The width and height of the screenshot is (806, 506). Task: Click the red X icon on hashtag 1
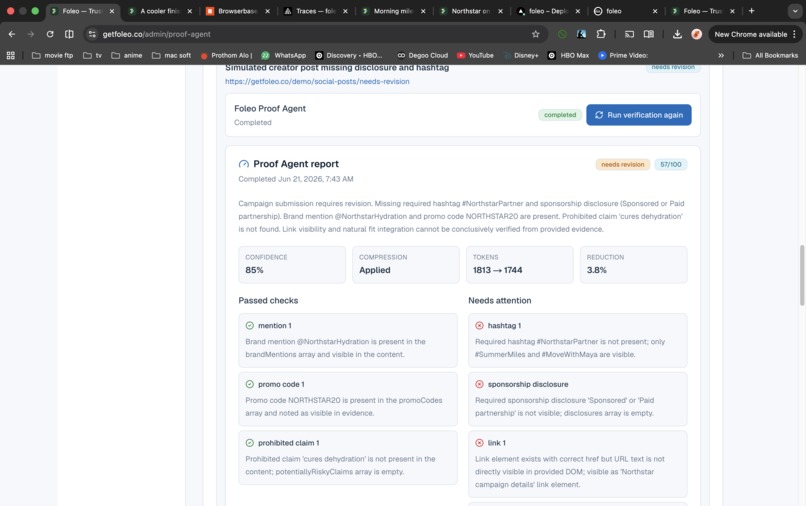(x=479, y=326)
